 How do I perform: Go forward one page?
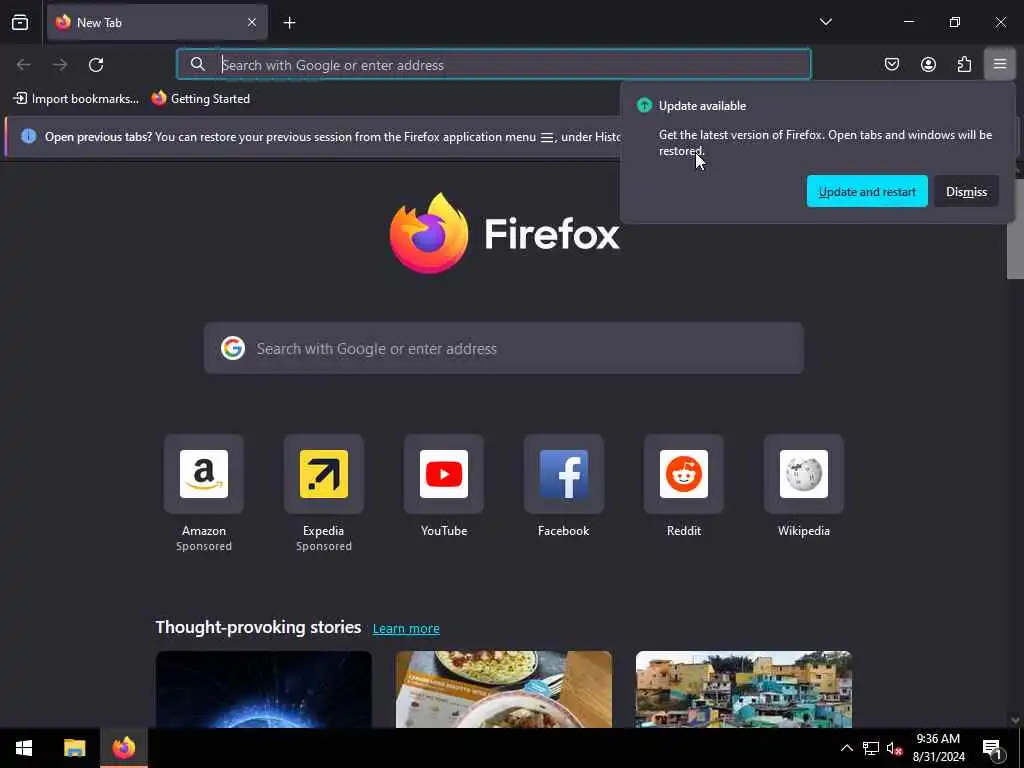(x=60, y=65)
